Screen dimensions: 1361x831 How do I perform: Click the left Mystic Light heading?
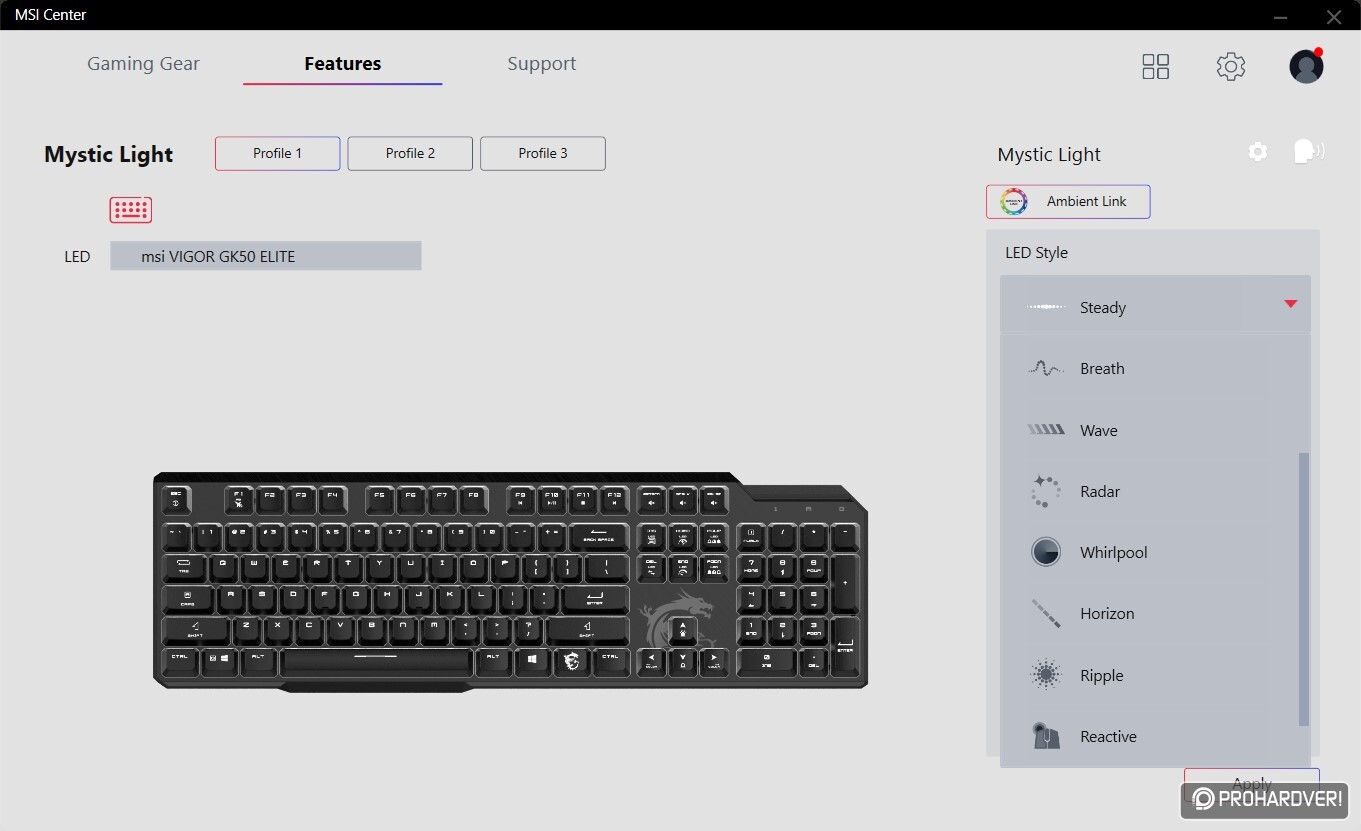(x=109, y=154)
